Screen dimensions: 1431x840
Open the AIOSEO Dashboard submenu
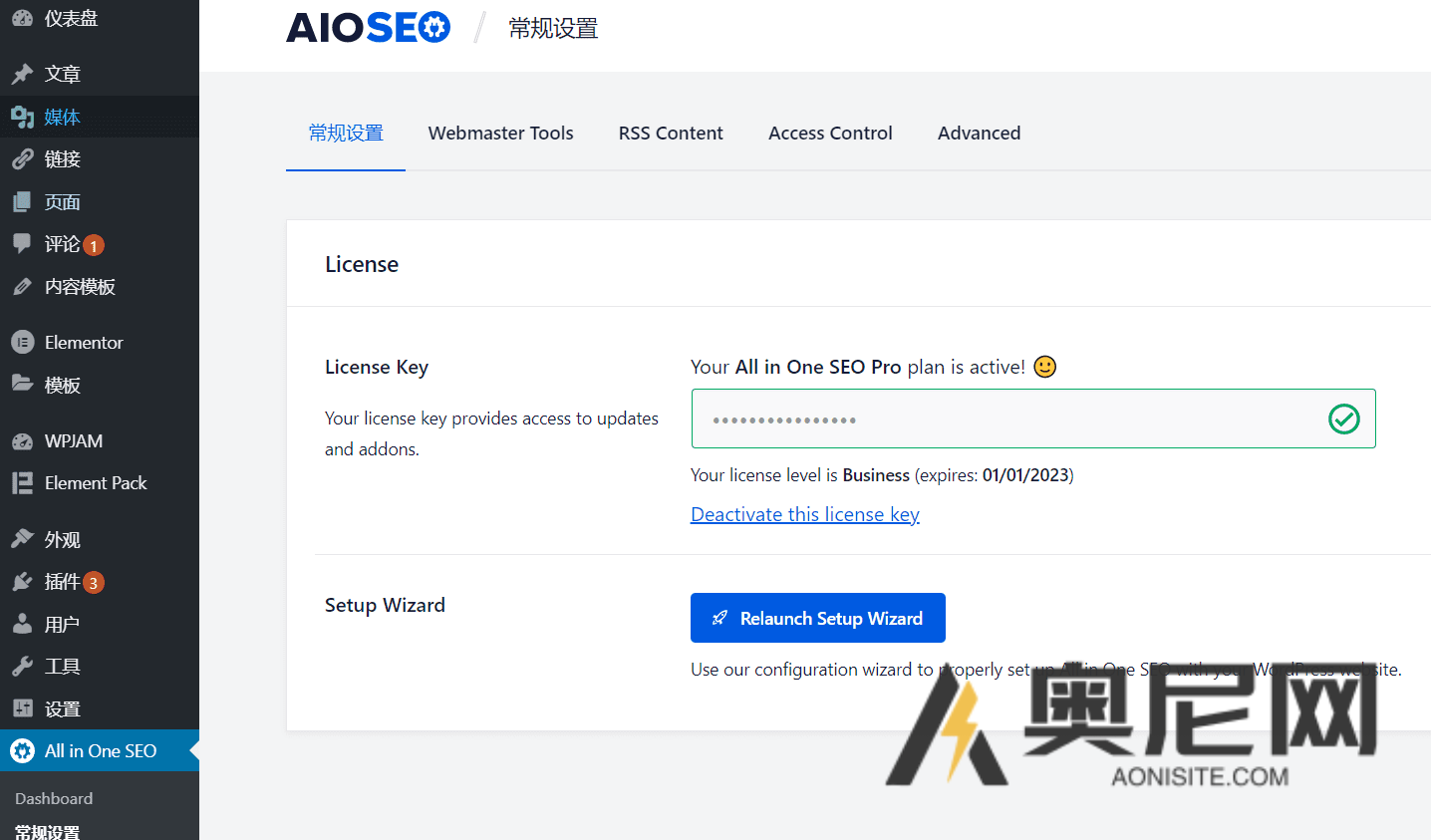(x=54, y=798)
